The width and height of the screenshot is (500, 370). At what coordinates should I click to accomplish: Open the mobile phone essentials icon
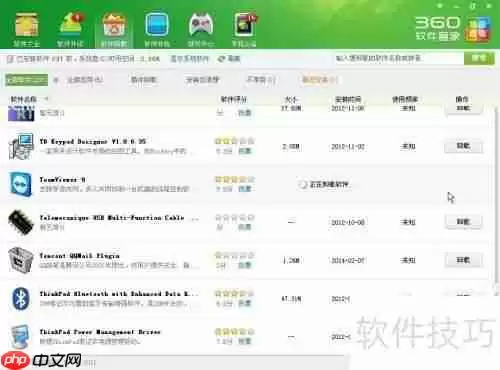(245, 25)
